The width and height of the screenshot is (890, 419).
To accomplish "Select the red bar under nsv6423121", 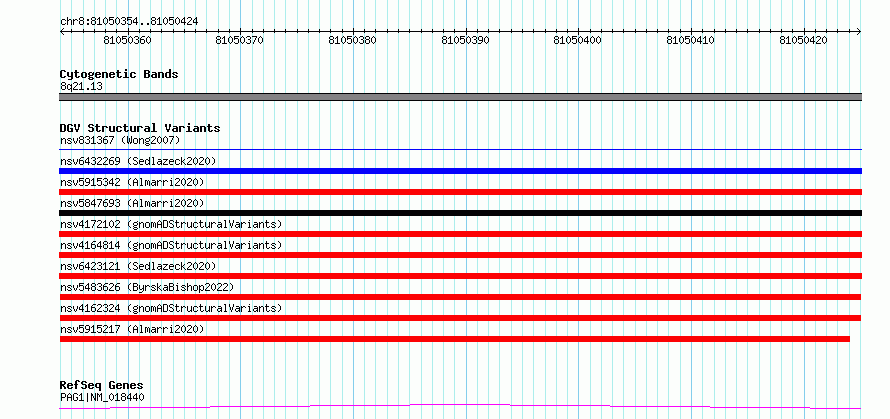I will (460, 276).
